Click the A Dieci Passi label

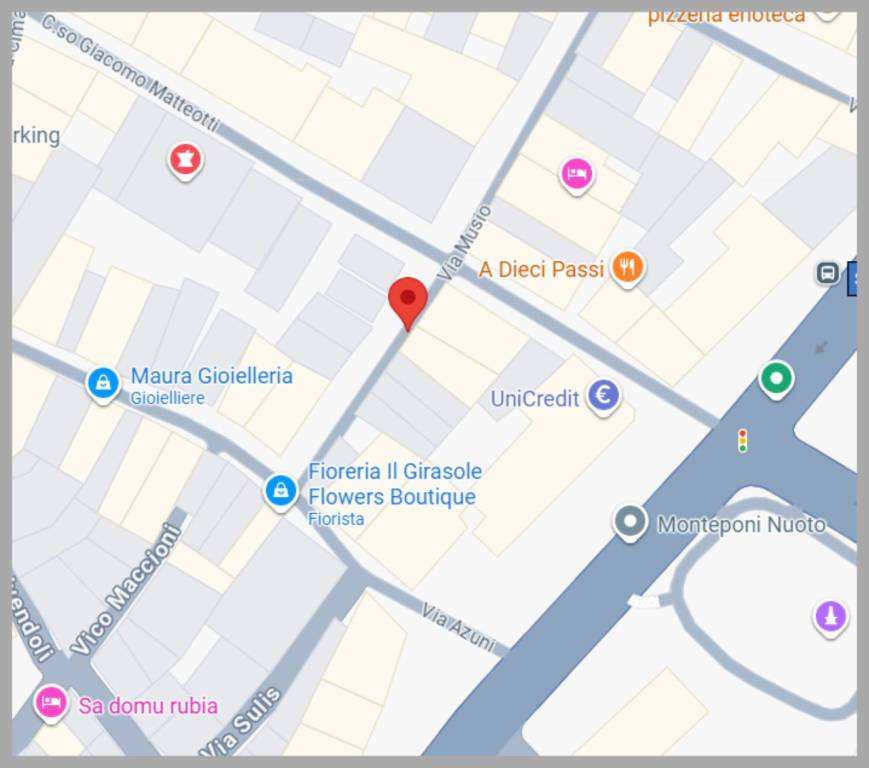pyautogui.click(x=541, y=270)
